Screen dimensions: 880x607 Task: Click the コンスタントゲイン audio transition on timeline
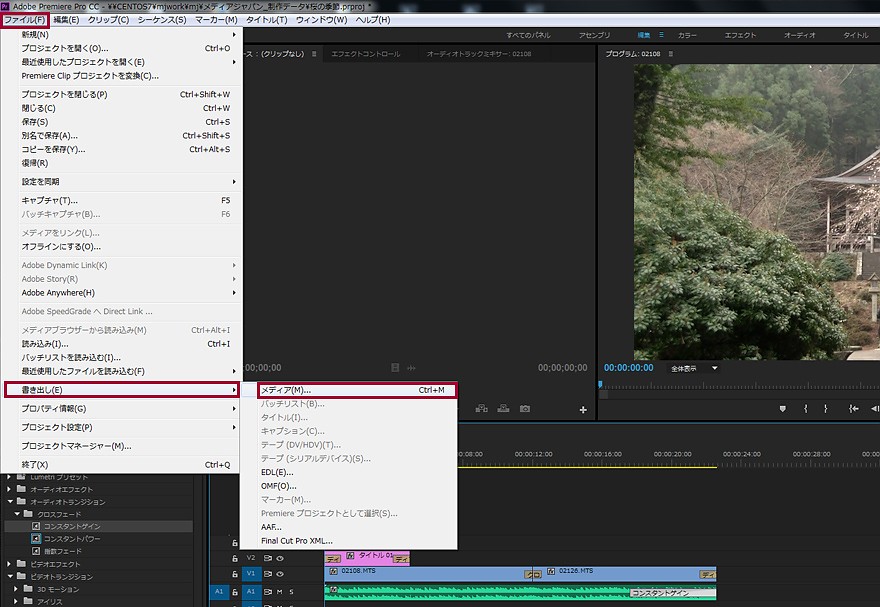coord(672,593)
